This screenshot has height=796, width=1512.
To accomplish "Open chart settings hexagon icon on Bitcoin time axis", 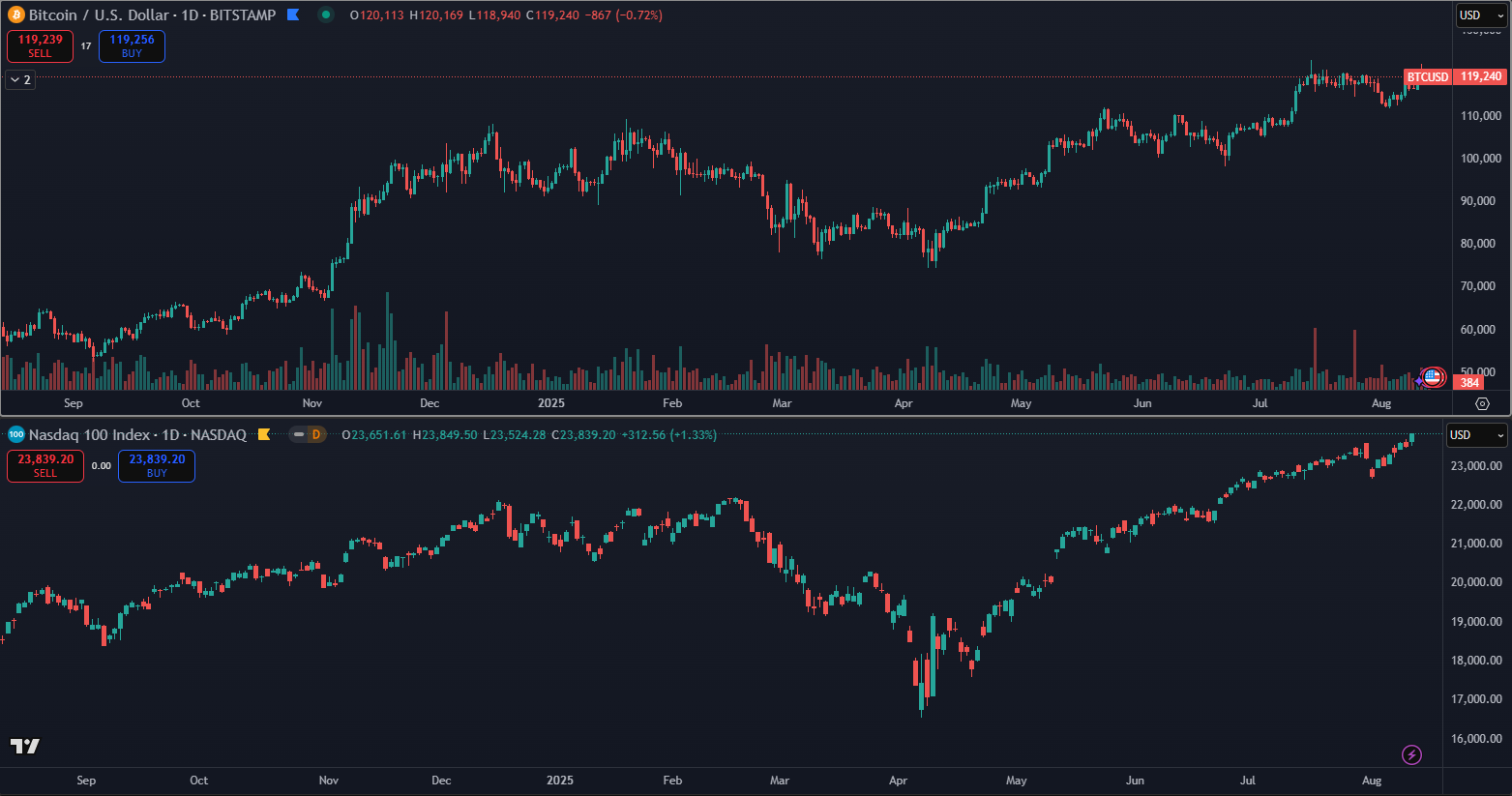I will coord(1482,403).
